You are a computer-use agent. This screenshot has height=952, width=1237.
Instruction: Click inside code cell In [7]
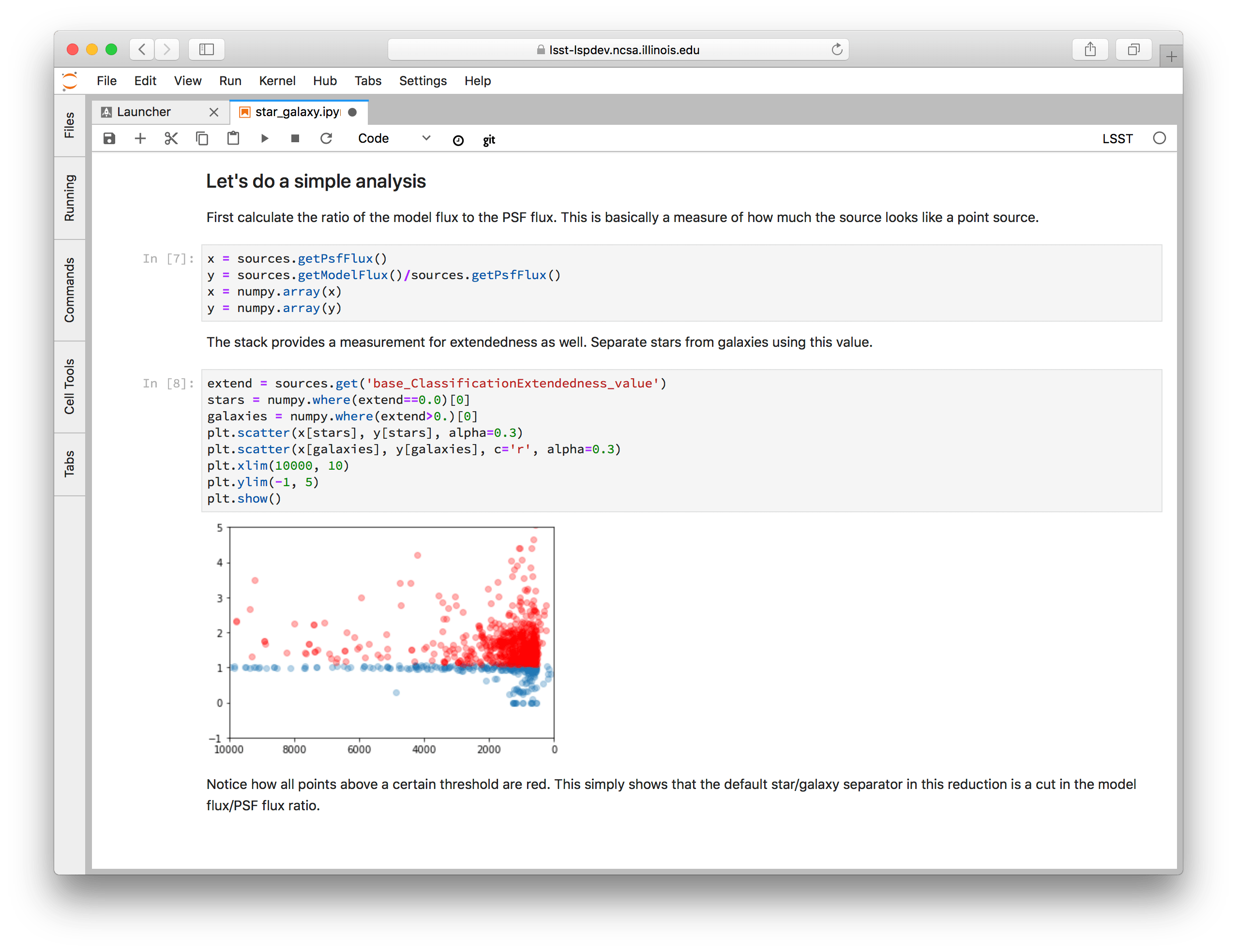(x=681, y=283)
